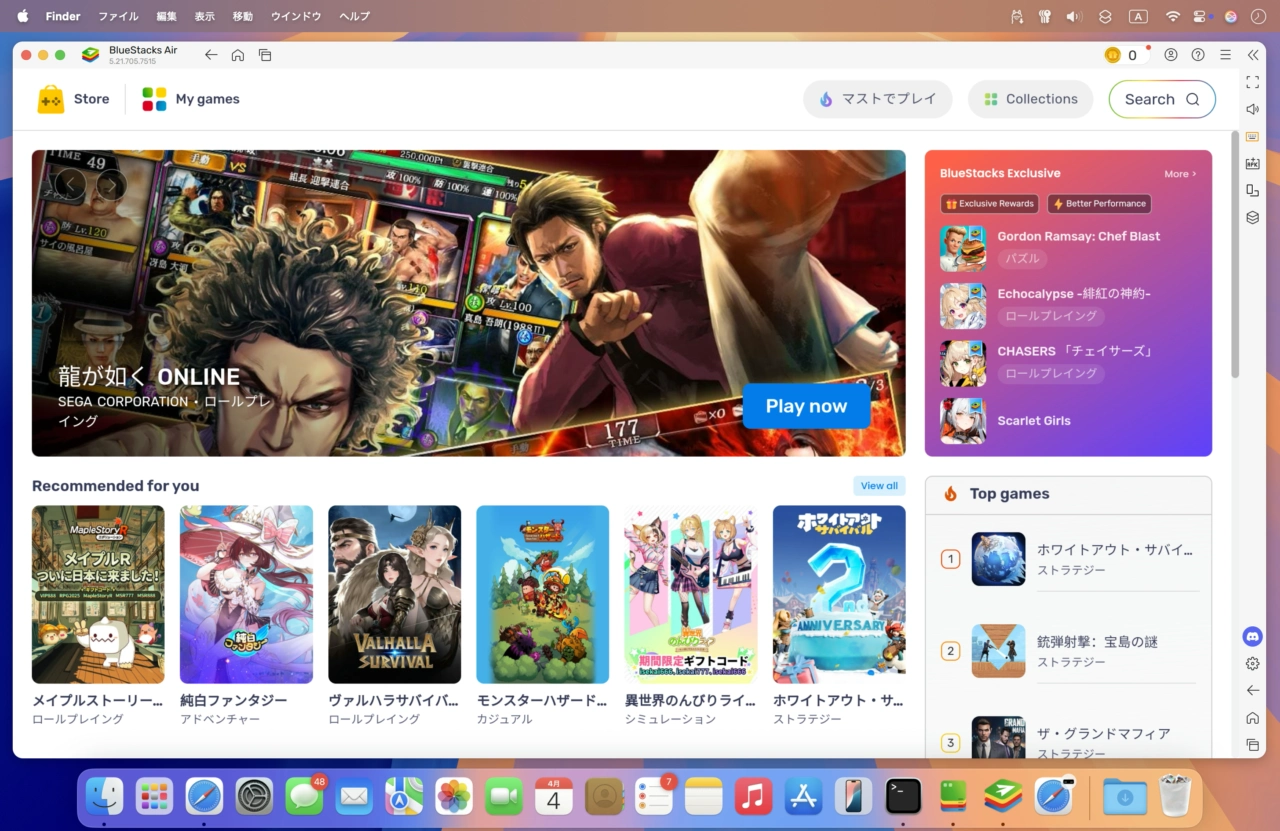This screenshot has height=831, width=1280.
Task: Toggle volume using sidebar speaker icon
Action: pos(1252,109)
